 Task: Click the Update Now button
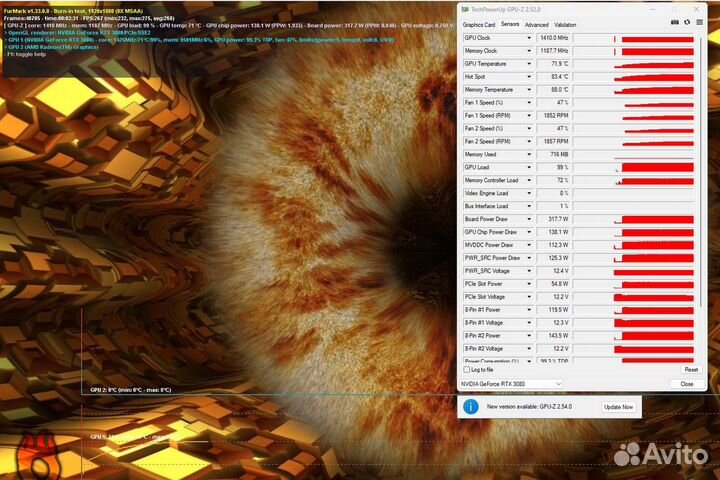(x=618, y=407)
